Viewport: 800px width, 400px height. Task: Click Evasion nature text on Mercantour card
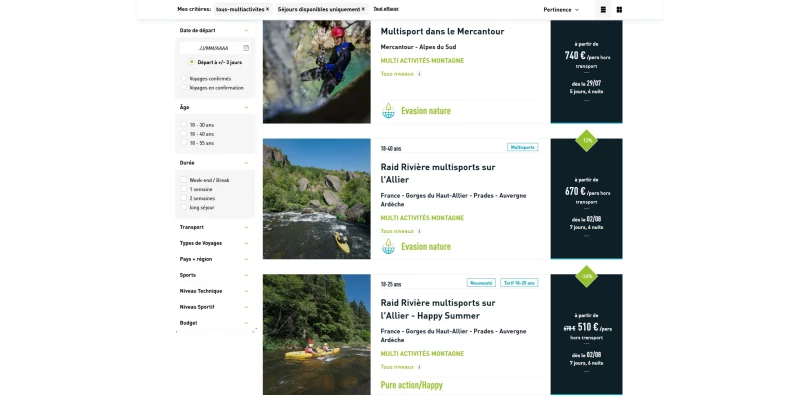(x=426, y=111)
